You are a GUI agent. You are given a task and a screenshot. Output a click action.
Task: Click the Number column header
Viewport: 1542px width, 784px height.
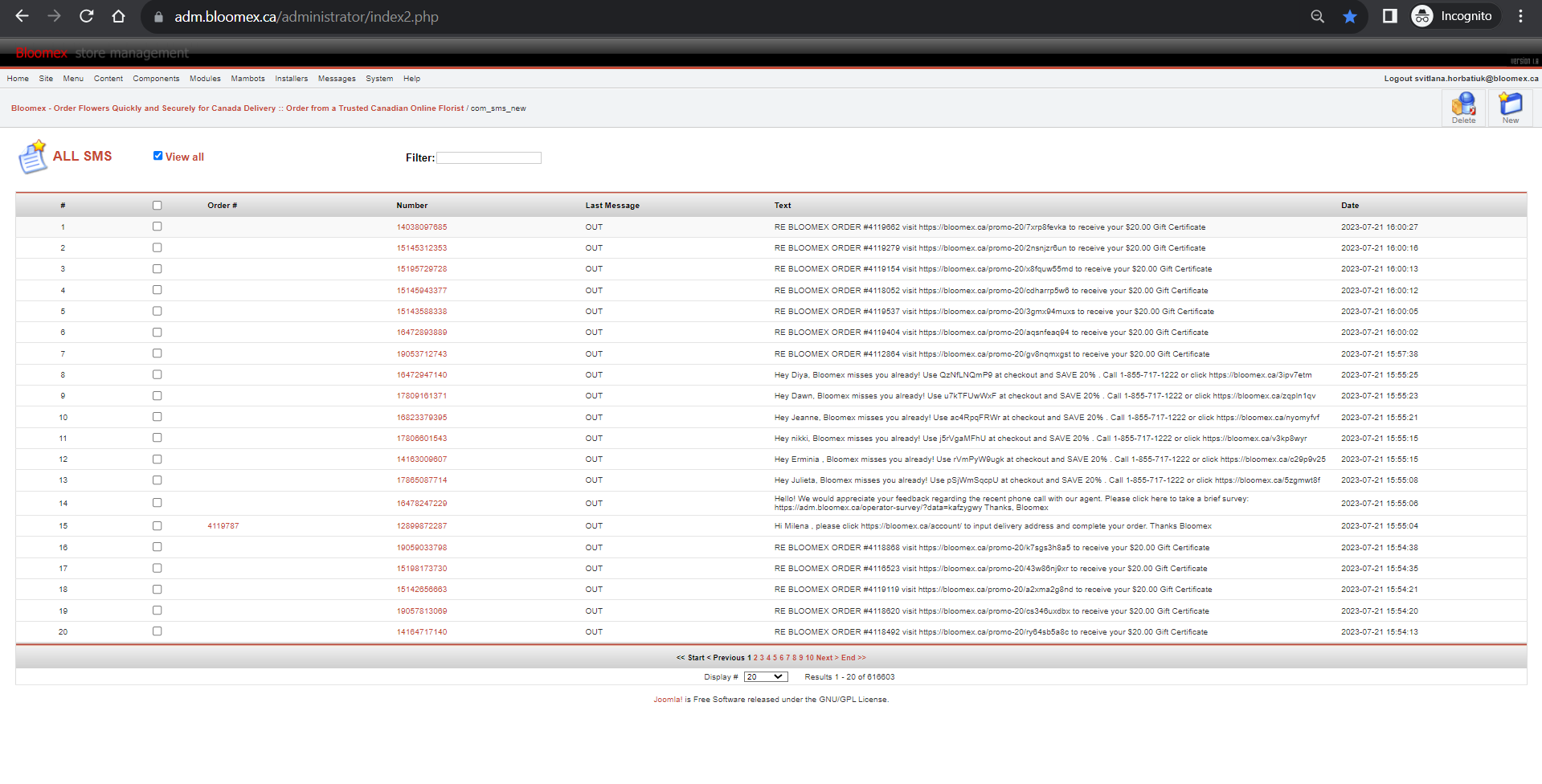click(412, 206)
